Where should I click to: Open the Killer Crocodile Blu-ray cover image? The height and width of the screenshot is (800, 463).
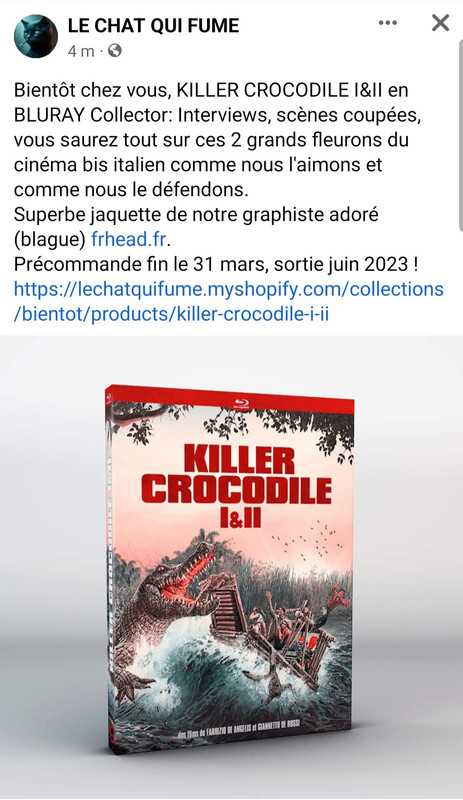[x=231, y=567]
